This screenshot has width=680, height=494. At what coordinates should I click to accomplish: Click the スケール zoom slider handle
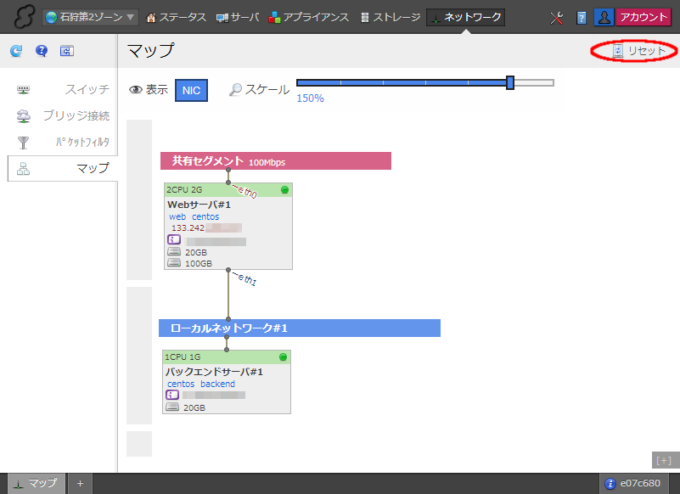pyautogui.click(x=510, y=83)
